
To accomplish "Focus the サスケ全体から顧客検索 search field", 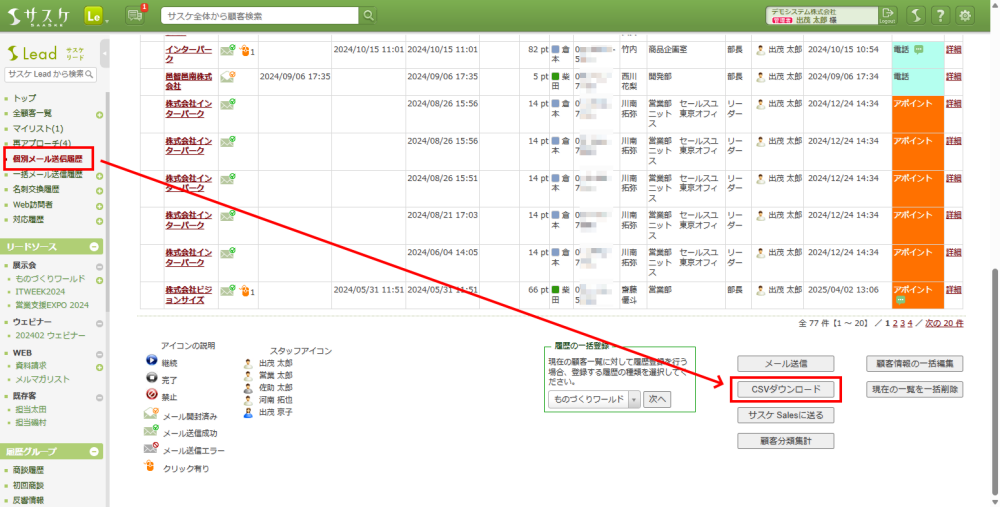I will [258, 15].
